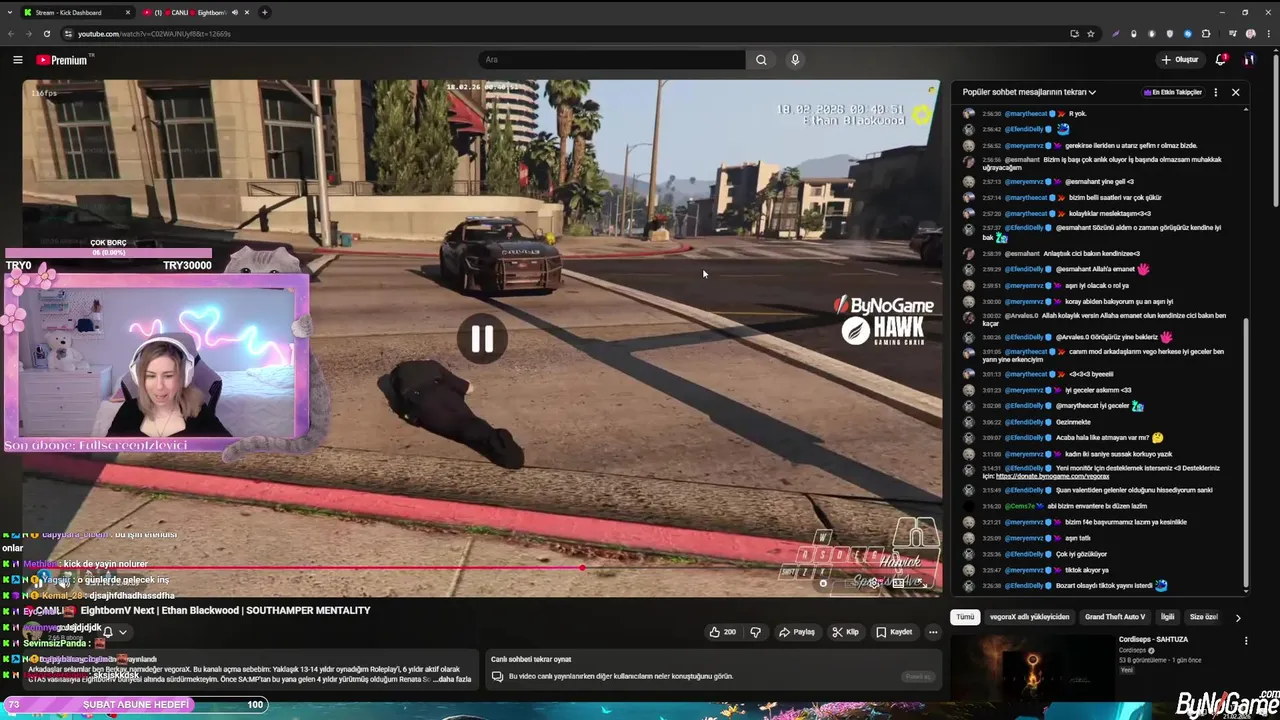Mute the CANLI Eightborn tab audio

pyautogui.click(x=235, y=12)
